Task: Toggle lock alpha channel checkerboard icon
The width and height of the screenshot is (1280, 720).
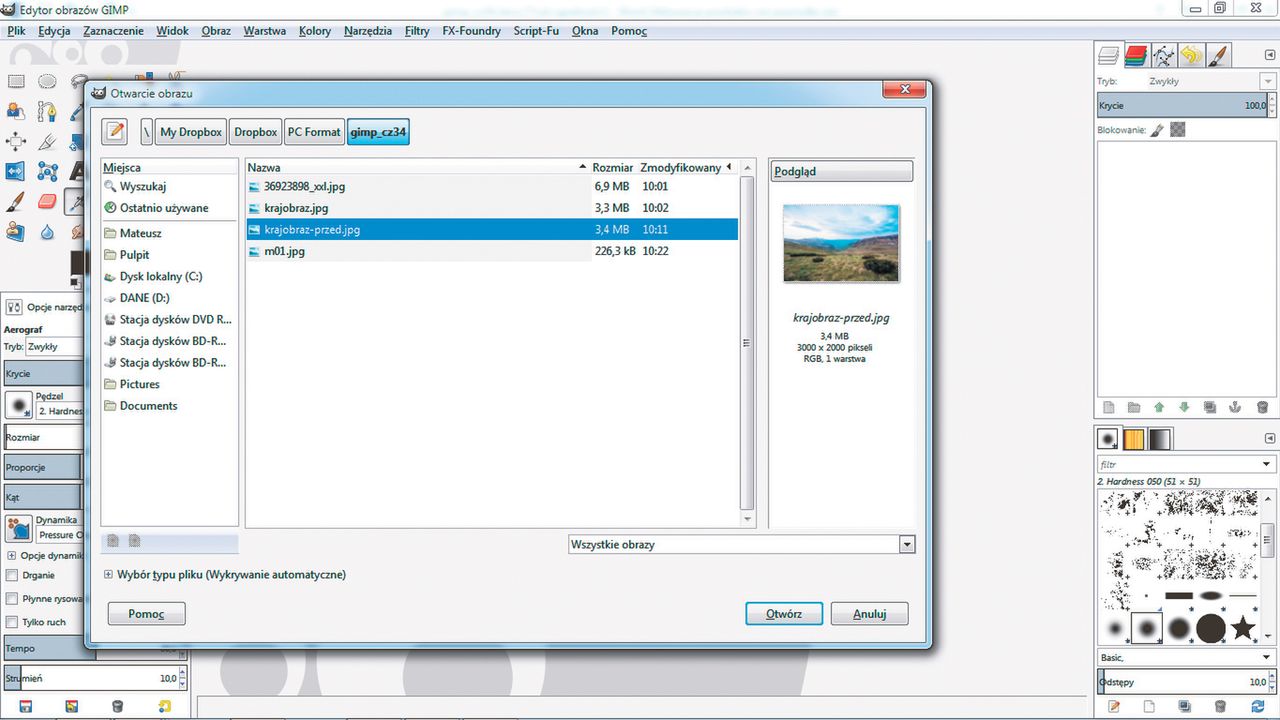Action: [x=1178, y=130]
